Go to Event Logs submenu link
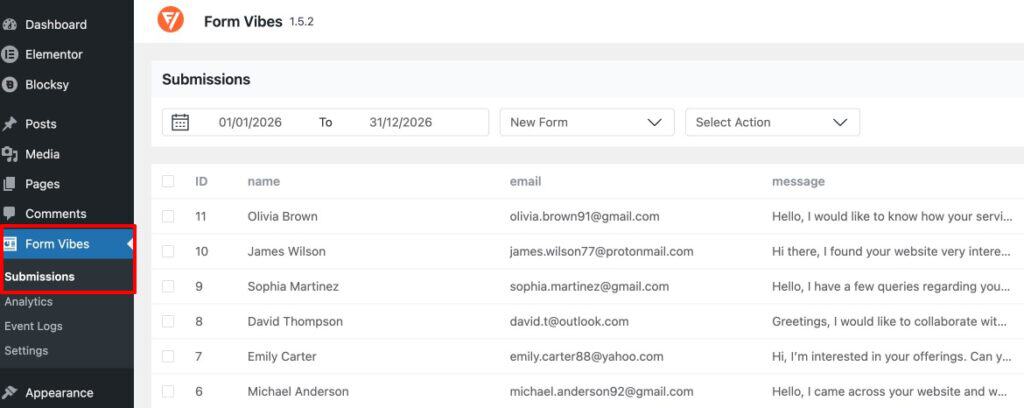The width and height of the screenshot is (1024, 408). (33, 326)
